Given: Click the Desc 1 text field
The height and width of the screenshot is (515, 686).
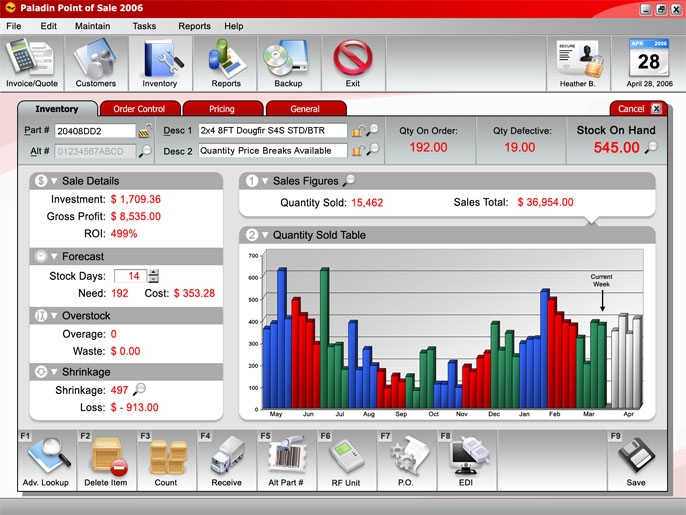Looking at the screenshot, I should tap(273, 130).
